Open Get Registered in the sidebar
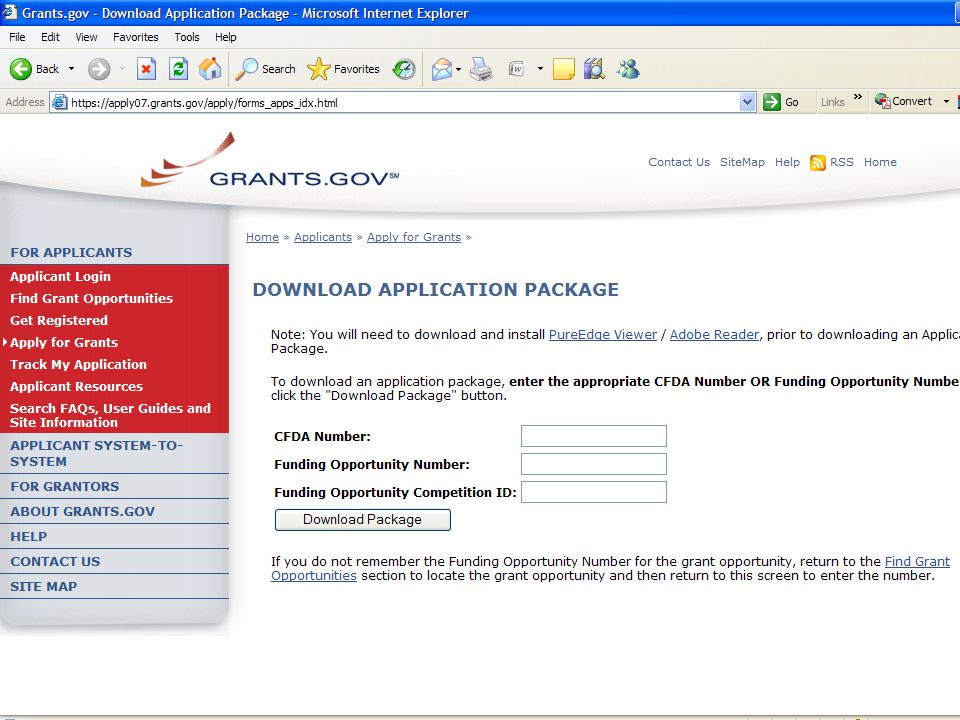Screen dimensions: 960x720 coord(59,321)
